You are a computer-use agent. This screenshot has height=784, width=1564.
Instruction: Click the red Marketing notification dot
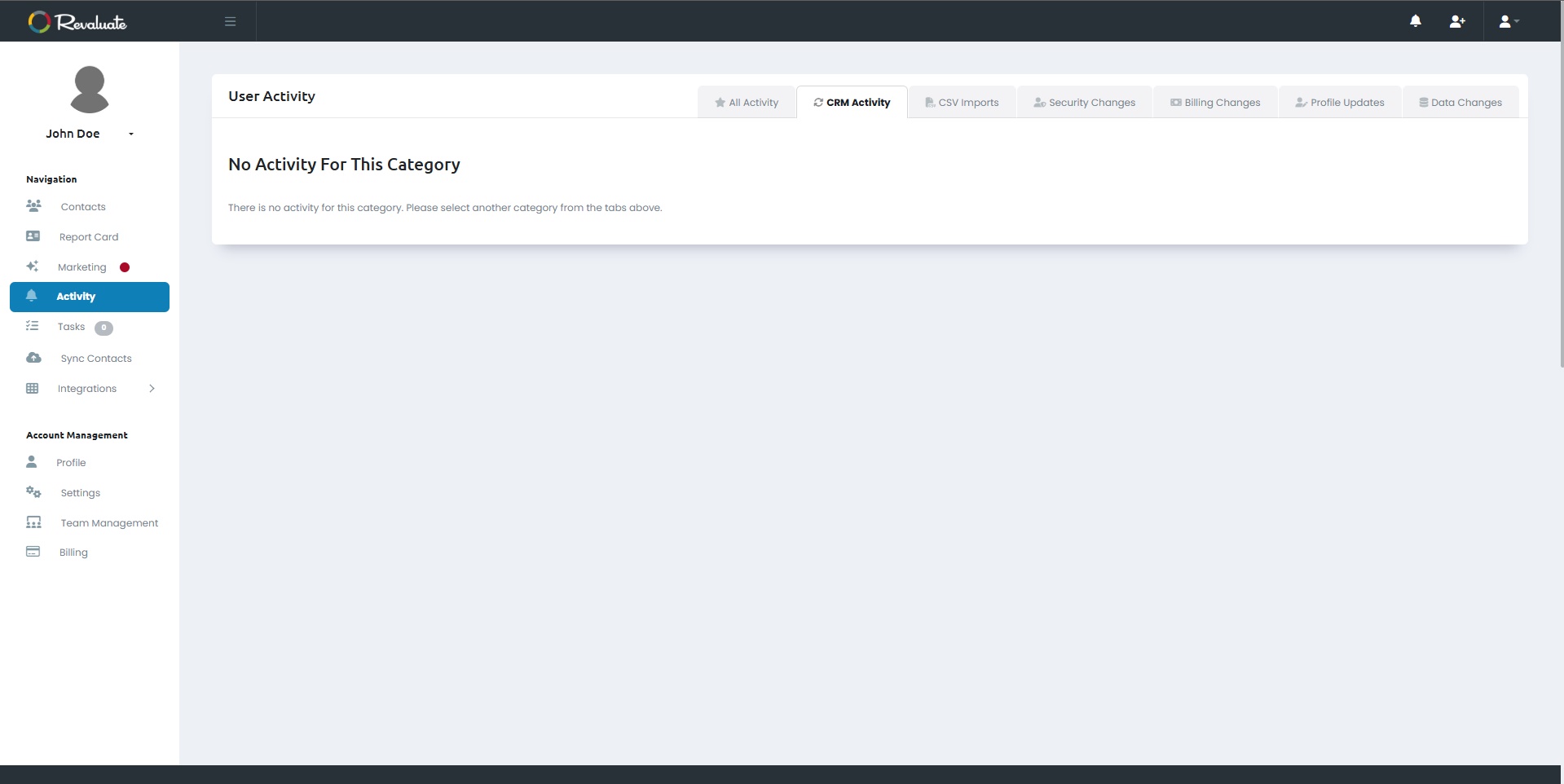[x=125, y=267]
